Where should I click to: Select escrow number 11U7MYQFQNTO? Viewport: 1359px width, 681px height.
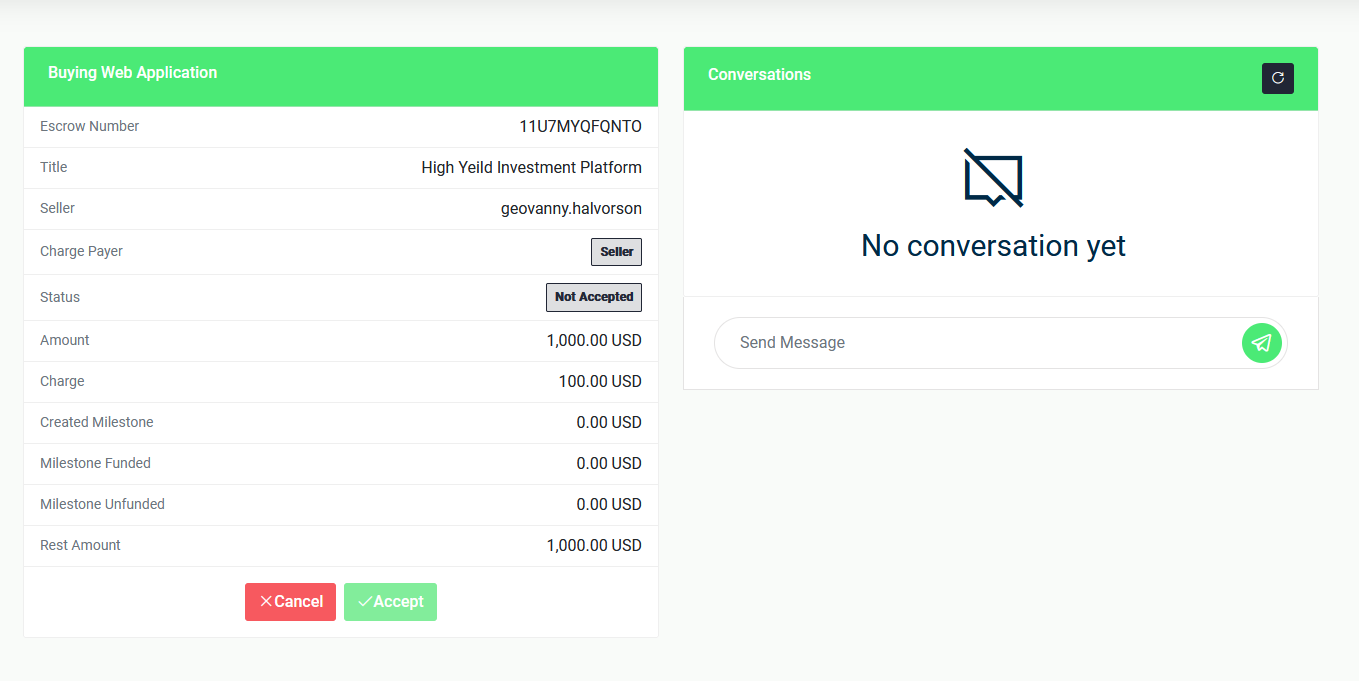tap(580, 127)
